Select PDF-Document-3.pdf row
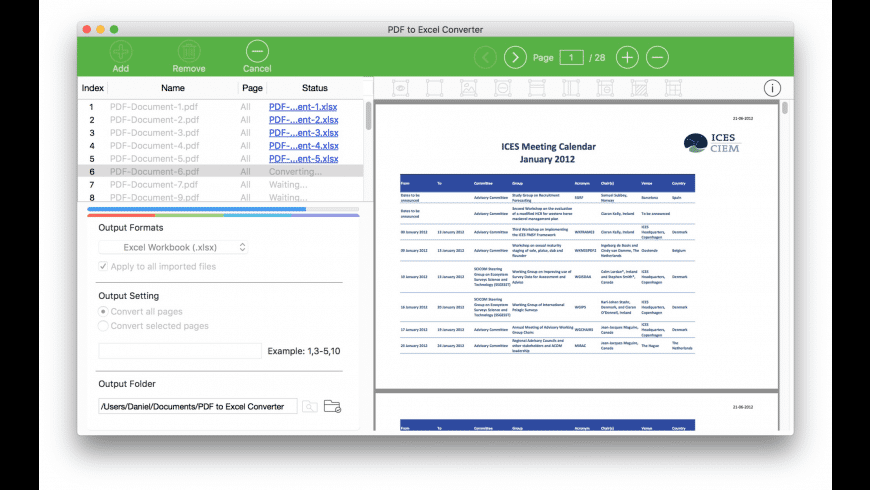 pos(221,133)
